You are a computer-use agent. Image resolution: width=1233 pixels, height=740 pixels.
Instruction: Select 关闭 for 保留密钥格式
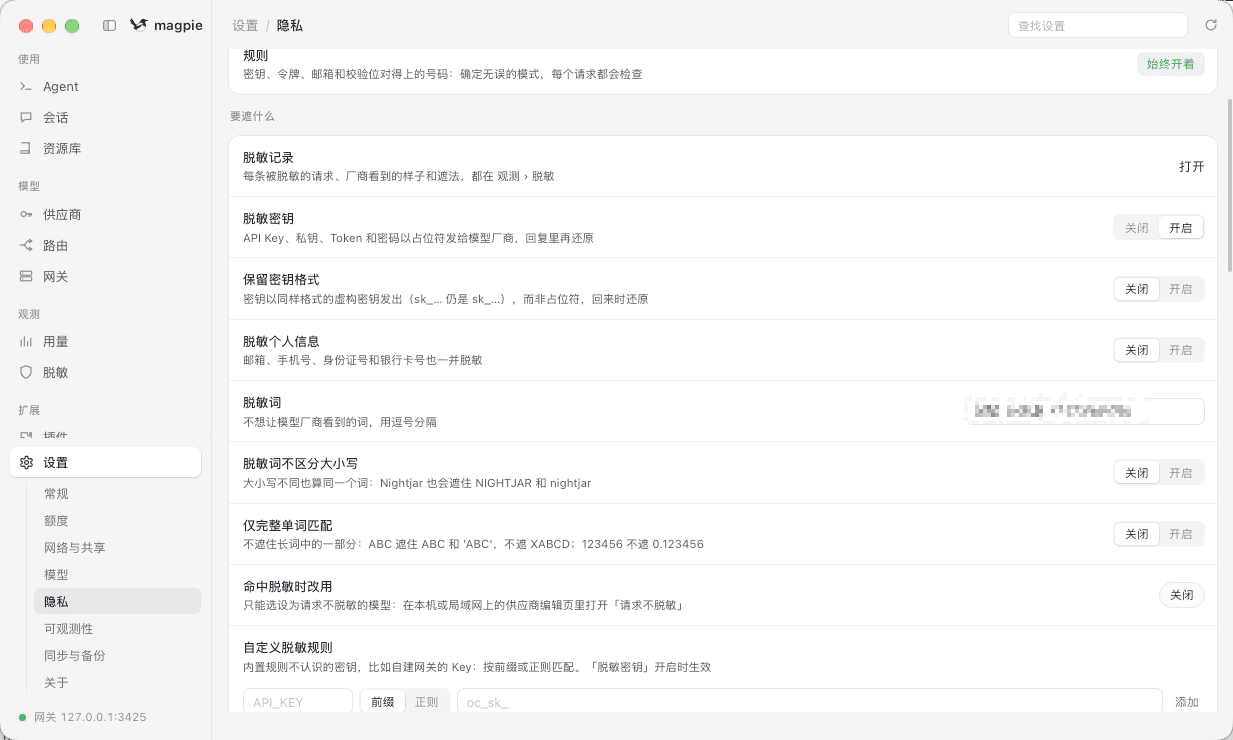click(x=1137, y=289)
